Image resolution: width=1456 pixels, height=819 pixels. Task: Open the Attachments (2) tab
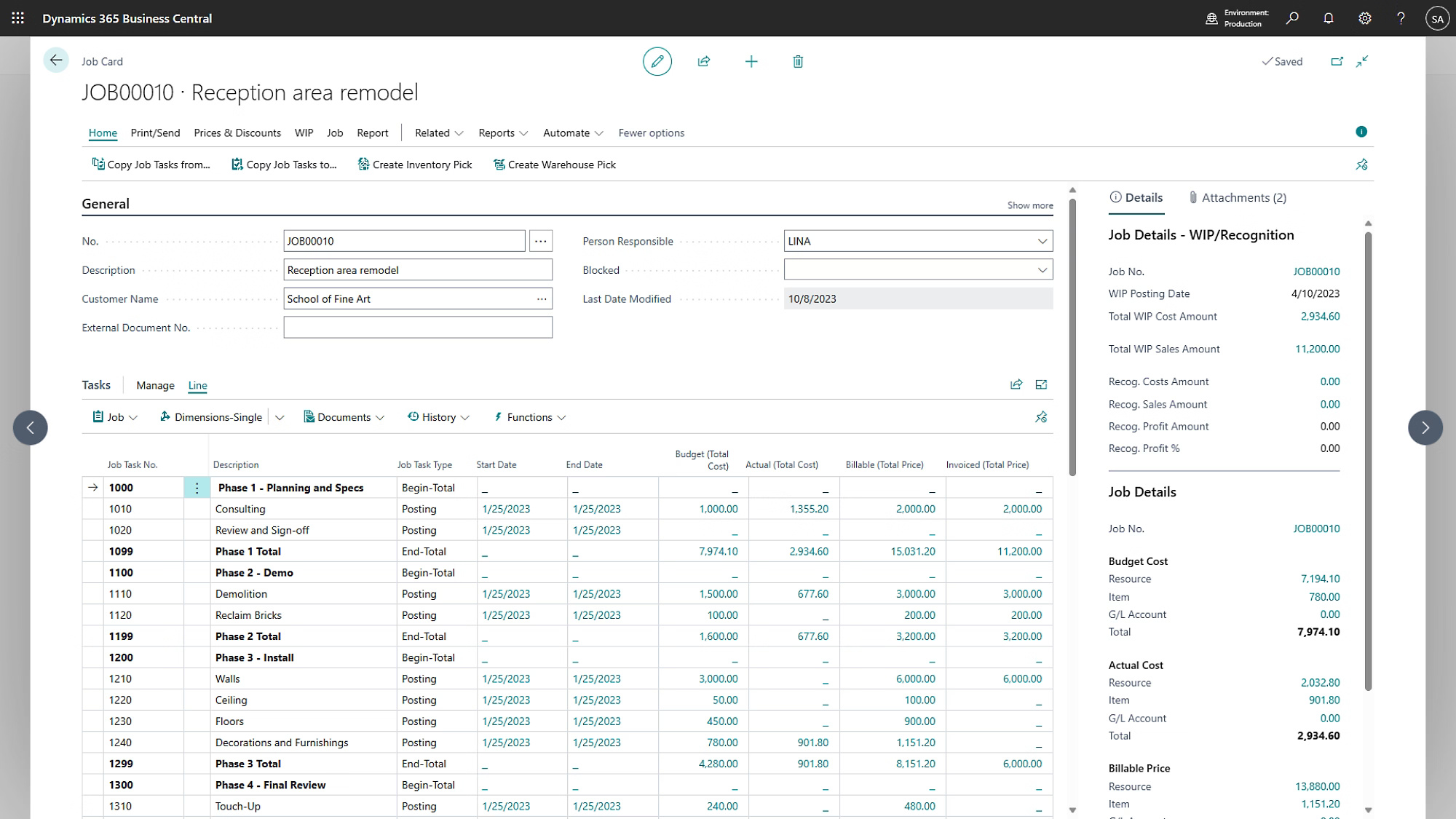click(1237, 197)
